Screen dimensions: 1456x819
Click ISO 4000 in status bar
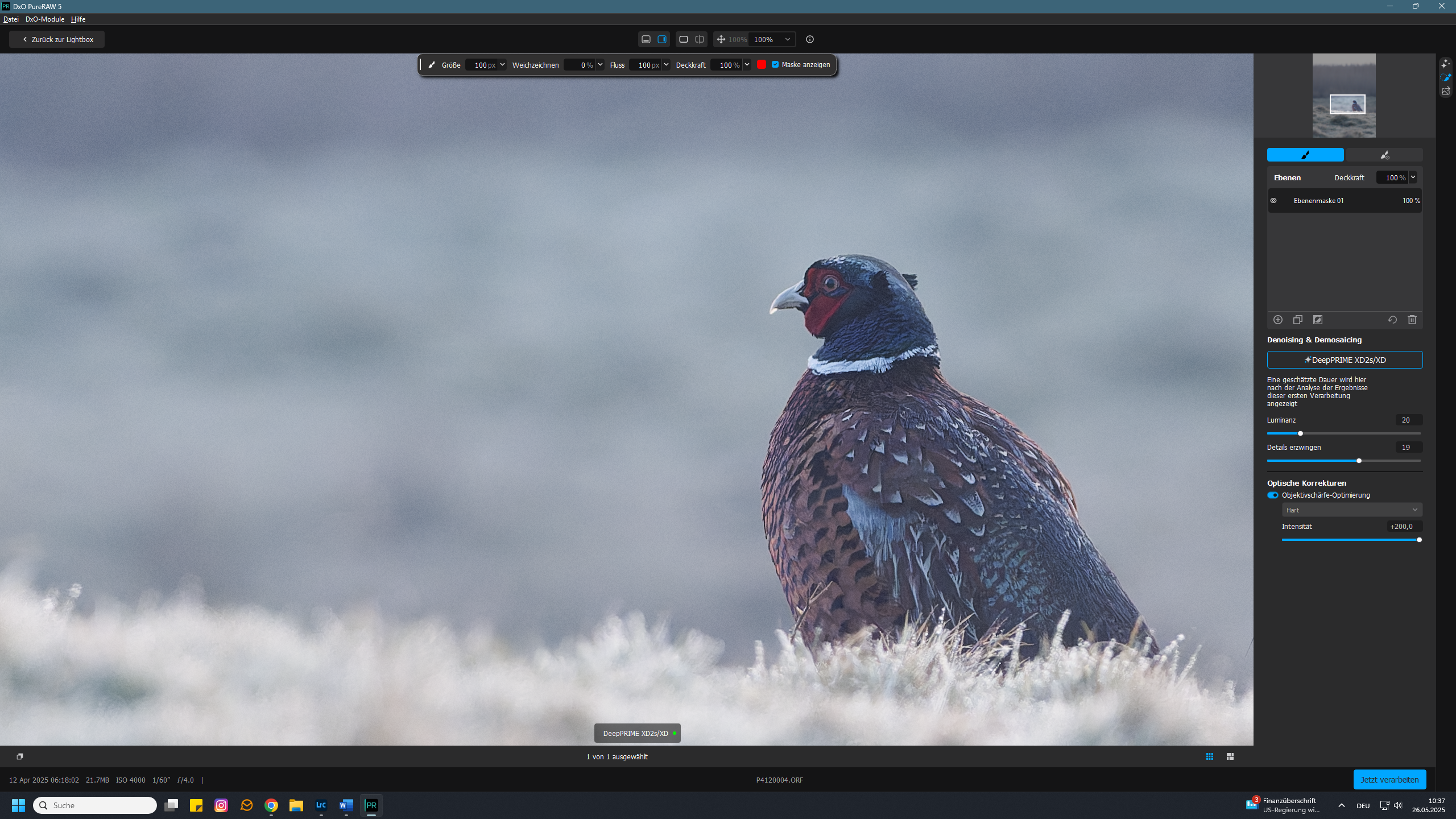tap(131, 780)
